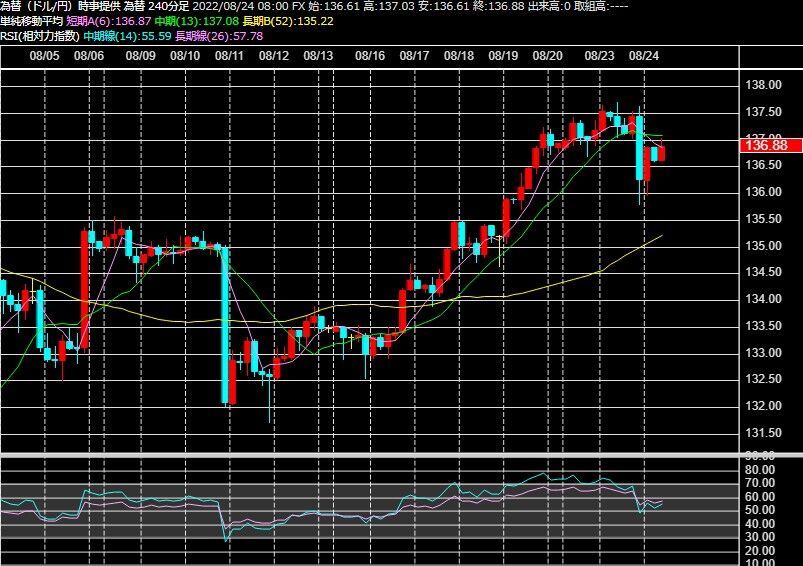Screen dimensions: 803x566
Task: Click the 為替（ドル/円）時事提供 chart title
Action: coord(60,7)
